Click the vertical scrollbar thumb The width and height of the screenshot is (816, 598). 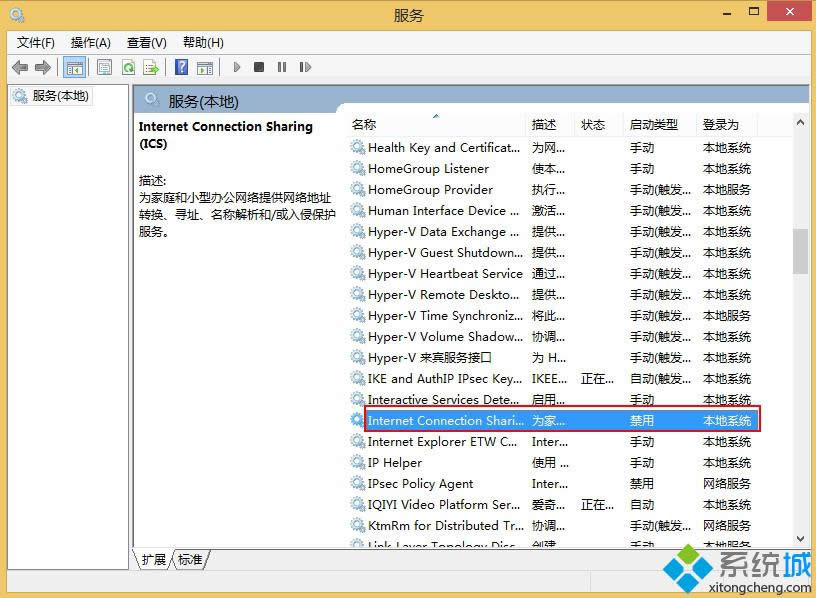(x=800, y=251)
